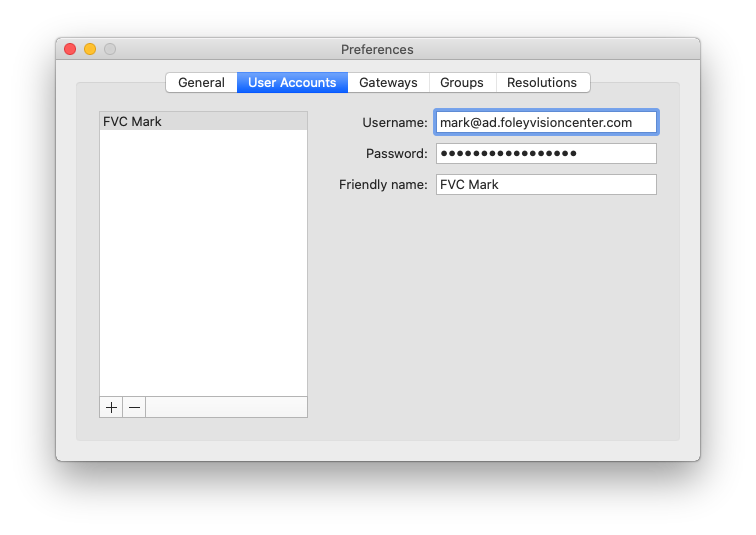The image size is (756, 535).
Task: Click the grayed-out zoom window button
Action: click(110, 49)
